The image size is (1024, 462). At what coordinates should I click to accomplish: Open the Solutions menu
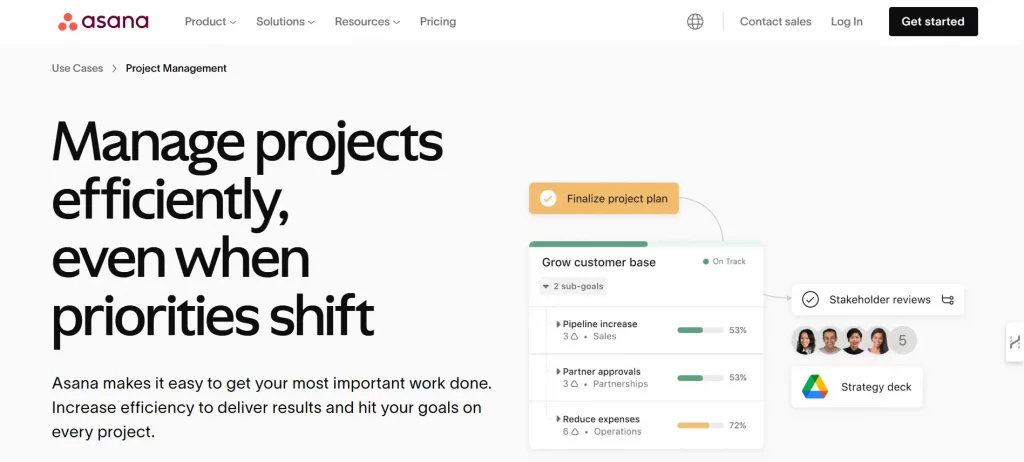tap(285, 22)
